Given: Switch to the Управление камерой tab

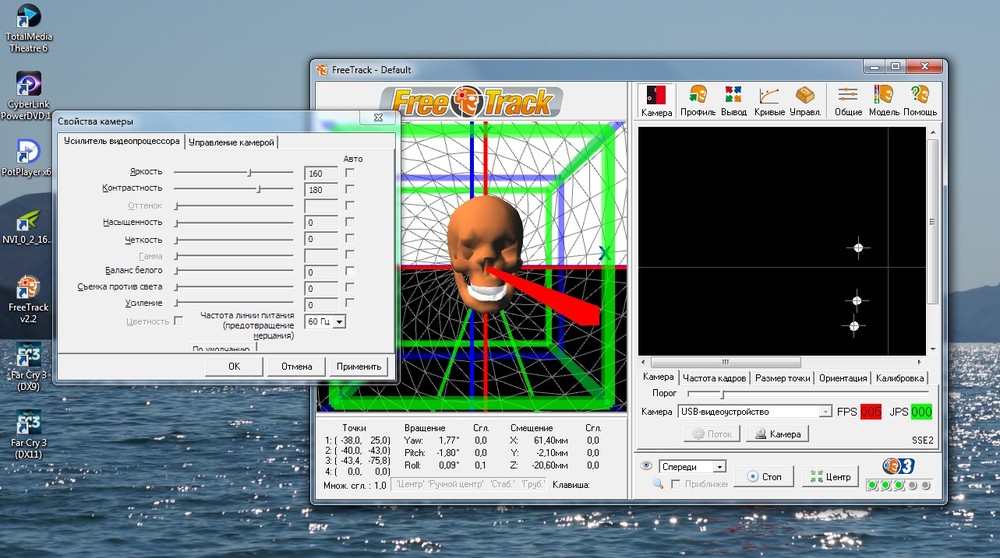Looking at the screenshot, I should pos(232,142).
